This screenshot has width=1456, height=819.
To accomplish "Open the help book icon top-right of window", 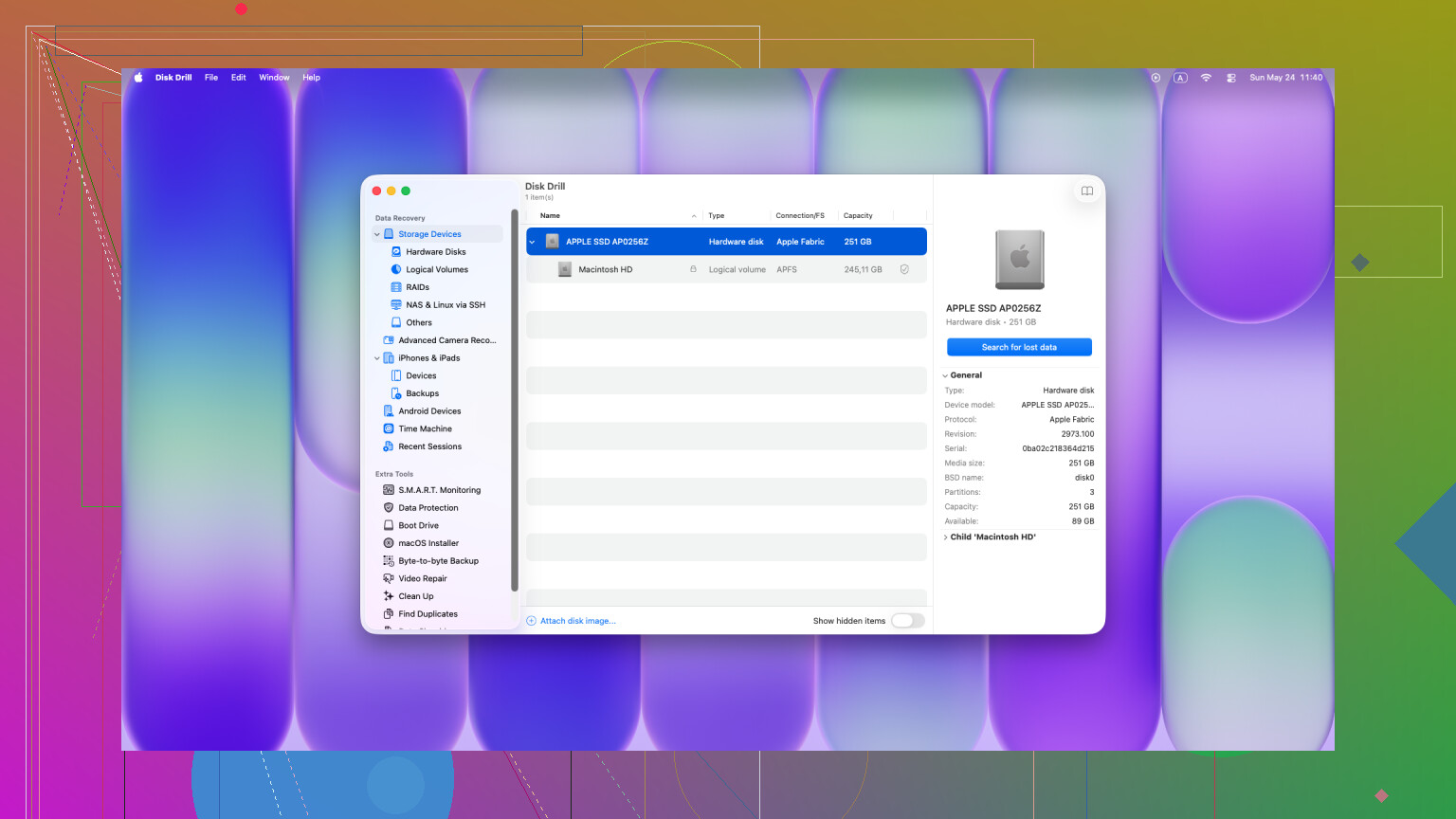I will [x=1087, y=191].
